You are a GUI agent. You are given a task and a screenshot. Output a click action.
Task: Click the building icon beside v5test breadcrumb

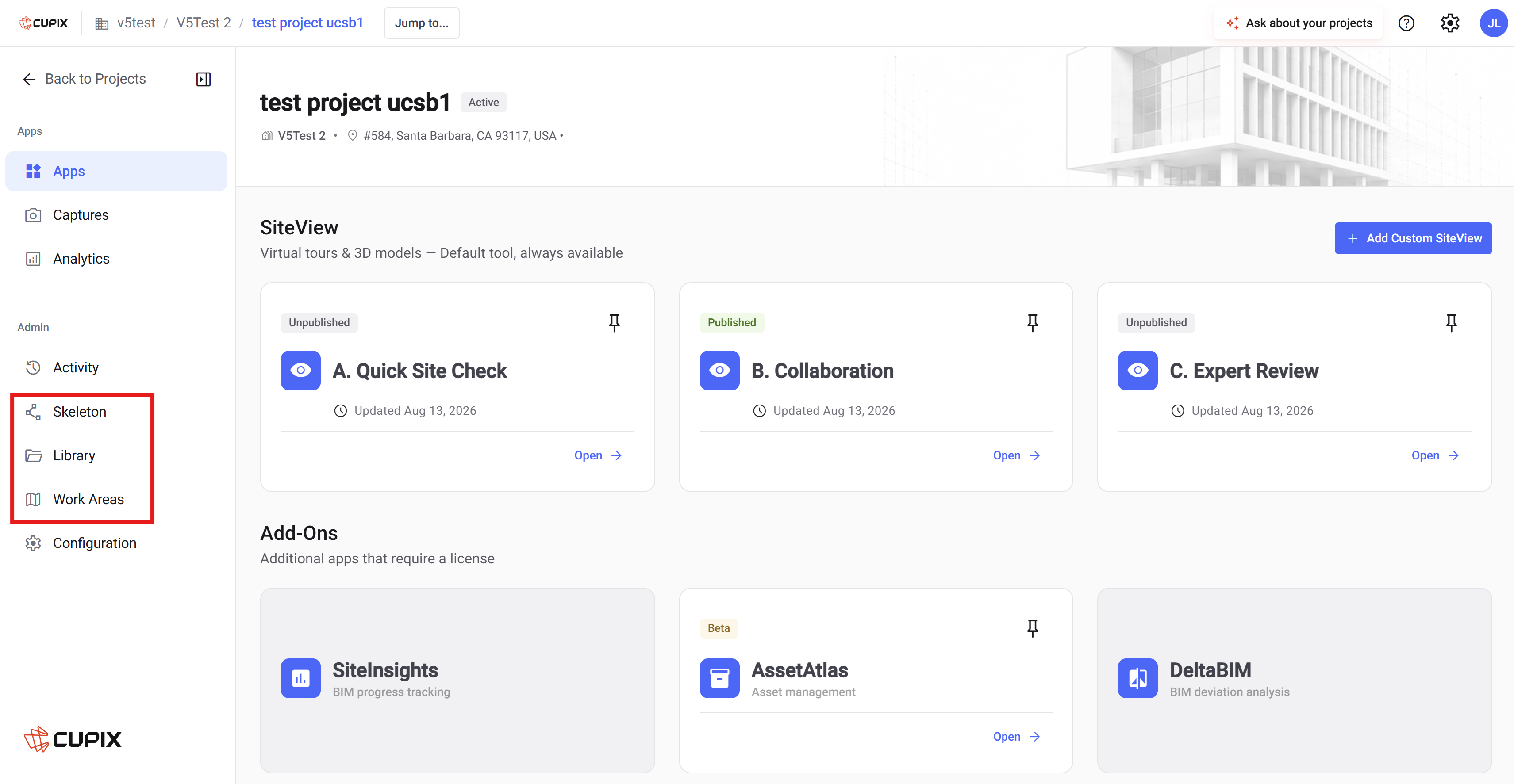tap(102, 23)
